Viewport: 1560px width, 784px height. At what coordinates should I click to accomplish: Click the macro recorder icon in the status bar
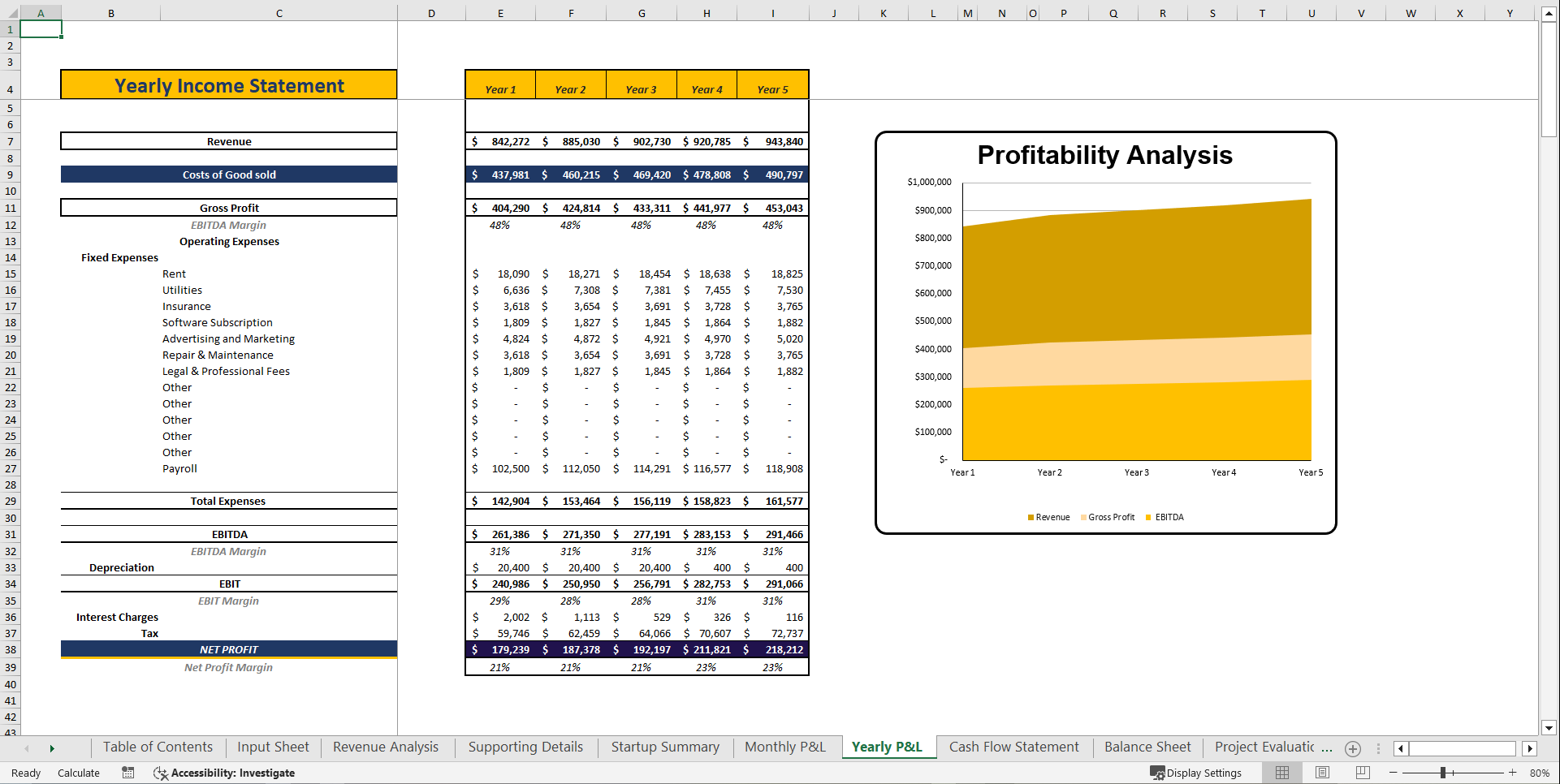click(x=127, y=773)
